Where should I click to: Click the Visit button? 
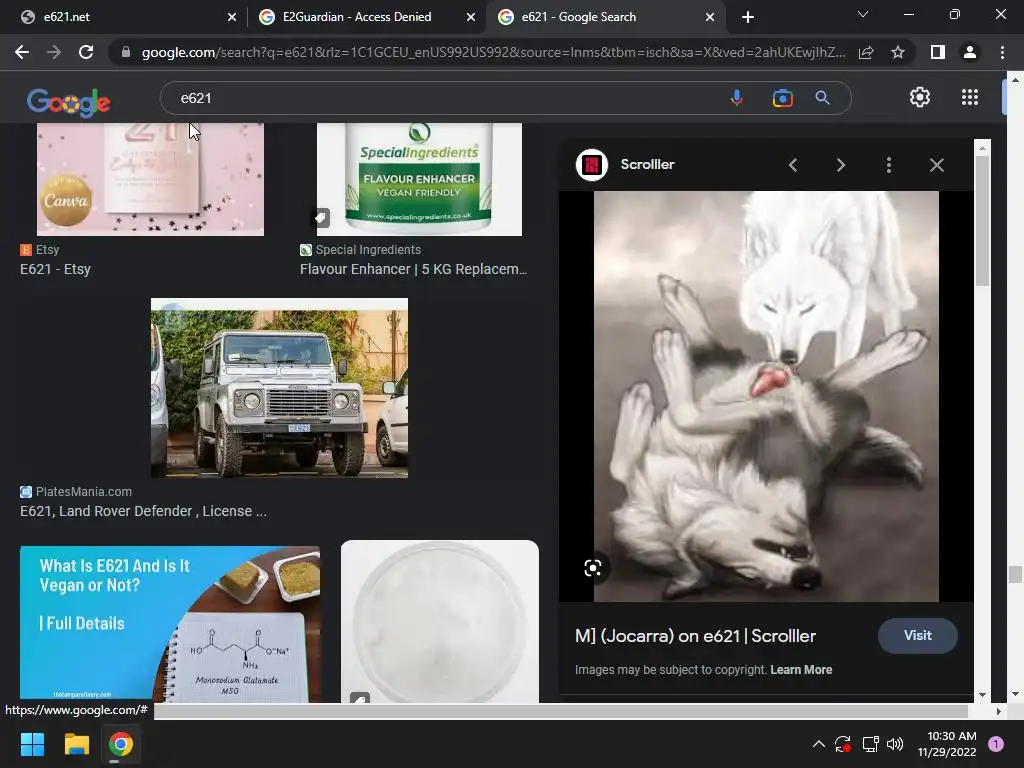[x=918, y=635]
